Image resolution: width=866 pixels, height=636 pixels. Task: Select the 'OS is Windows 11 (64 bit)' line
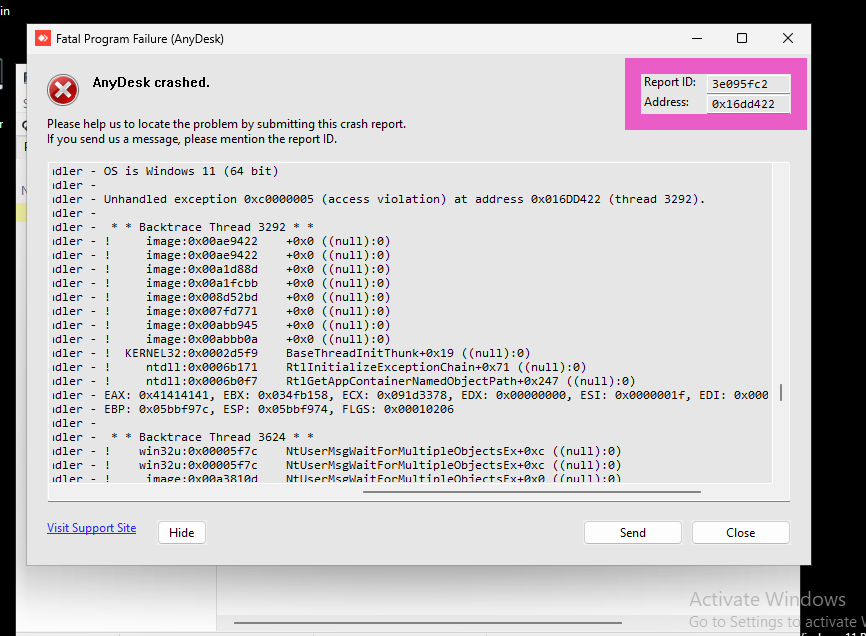click(165, 171)
